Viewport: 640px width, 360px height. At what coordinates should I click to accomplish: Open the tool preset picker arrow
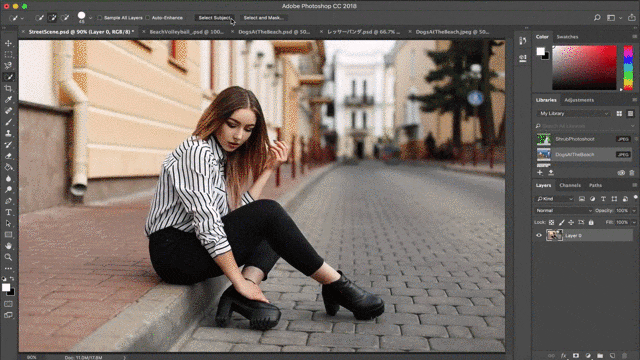click(x=22, y=18)
